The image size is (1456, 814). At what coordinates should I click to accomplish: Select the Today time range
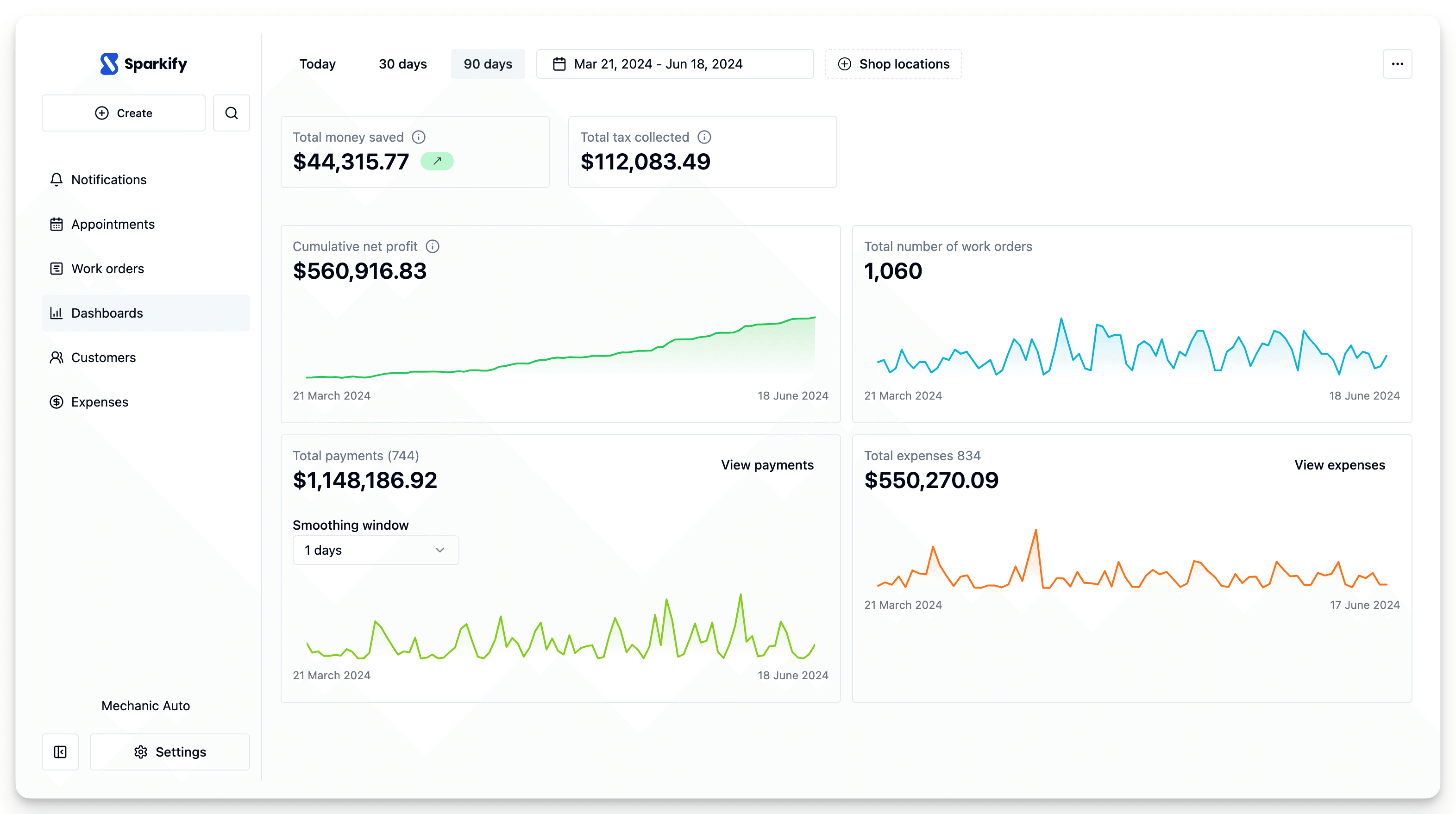[x=318, y=64]
